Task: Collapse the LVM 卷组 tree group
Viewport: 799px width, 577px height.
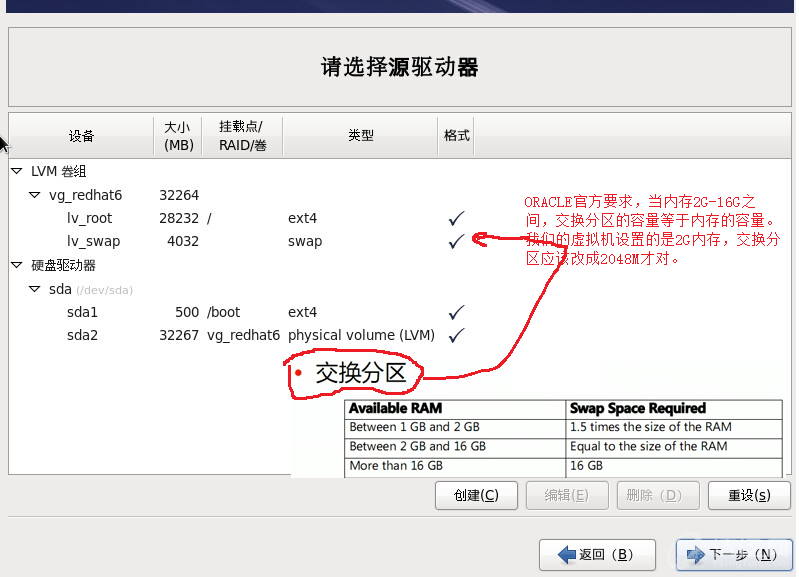Action: point(16,172)
